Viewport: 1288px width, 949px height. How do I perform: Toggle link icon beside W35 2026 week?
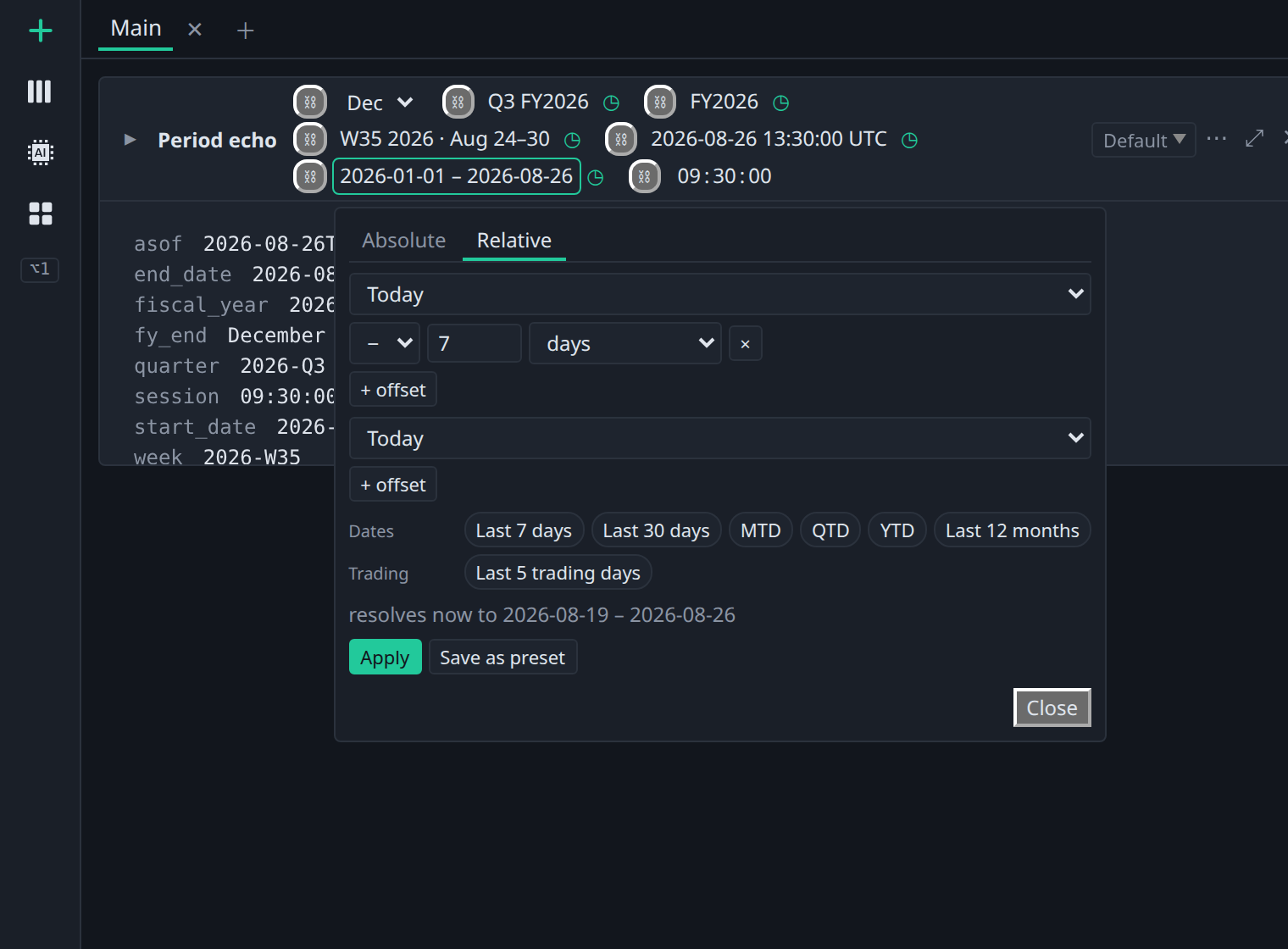click(310, 139)
